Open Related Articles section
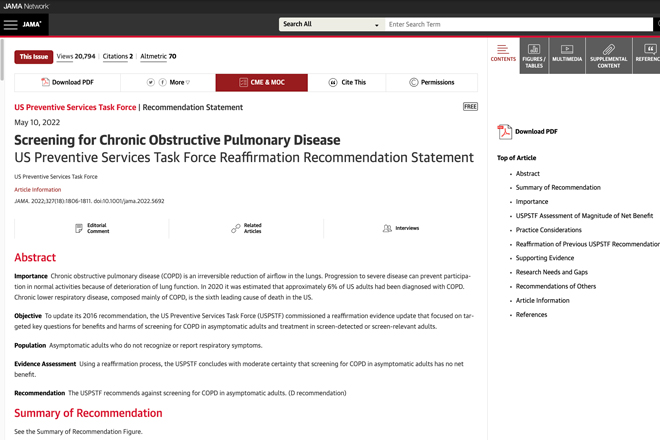660x440 pixels. tap(246, 228)
